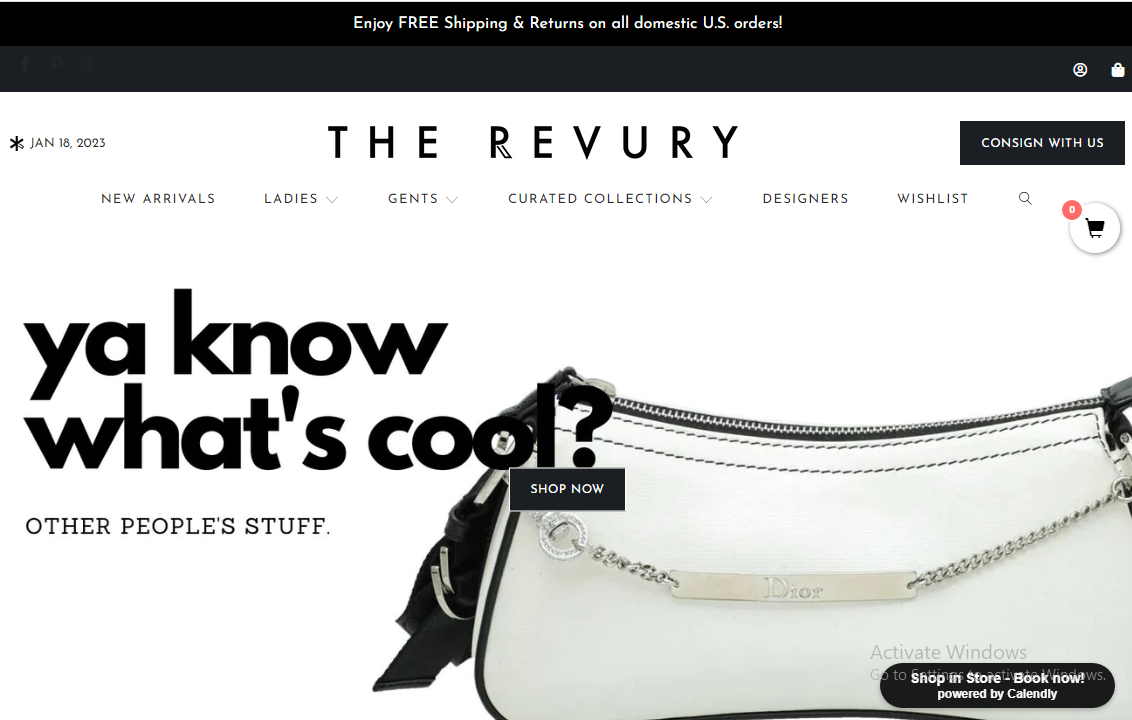Open the Instagram social icon

[x=86, y=64]
